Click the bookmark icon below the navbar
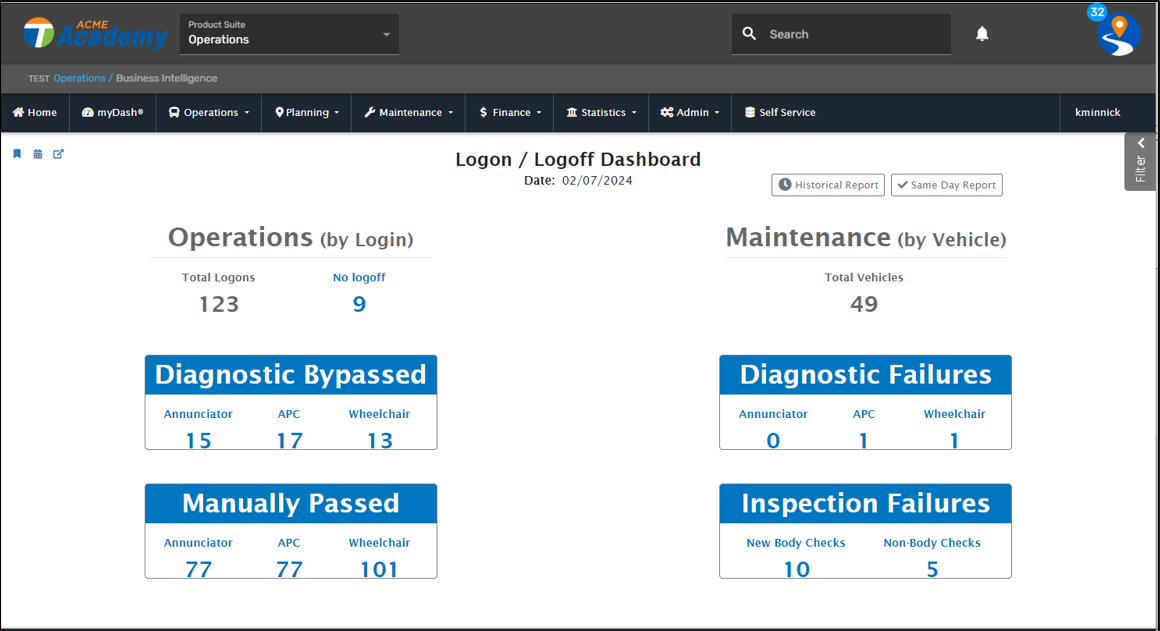Screen dimensions: 1160x631 click(x=17, y=154)
